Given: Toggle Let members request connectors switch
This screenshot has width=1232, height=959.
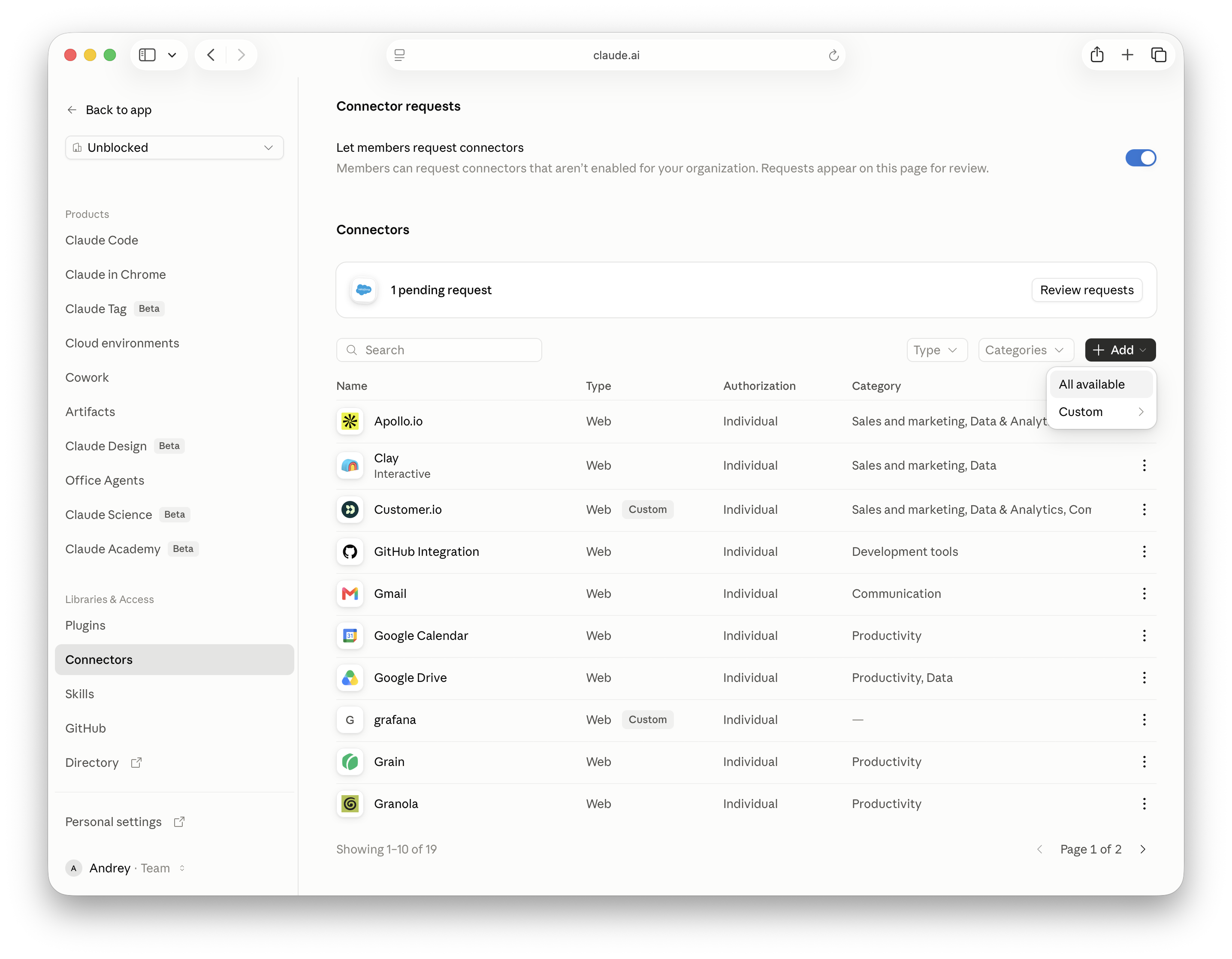Looking at the screenshot, I should tap(1140, 158).
